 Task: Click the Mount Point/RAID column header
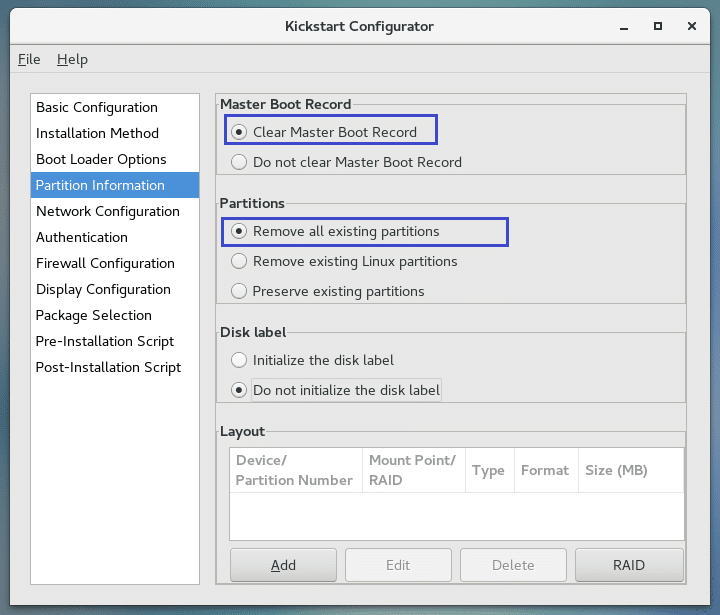412,470
